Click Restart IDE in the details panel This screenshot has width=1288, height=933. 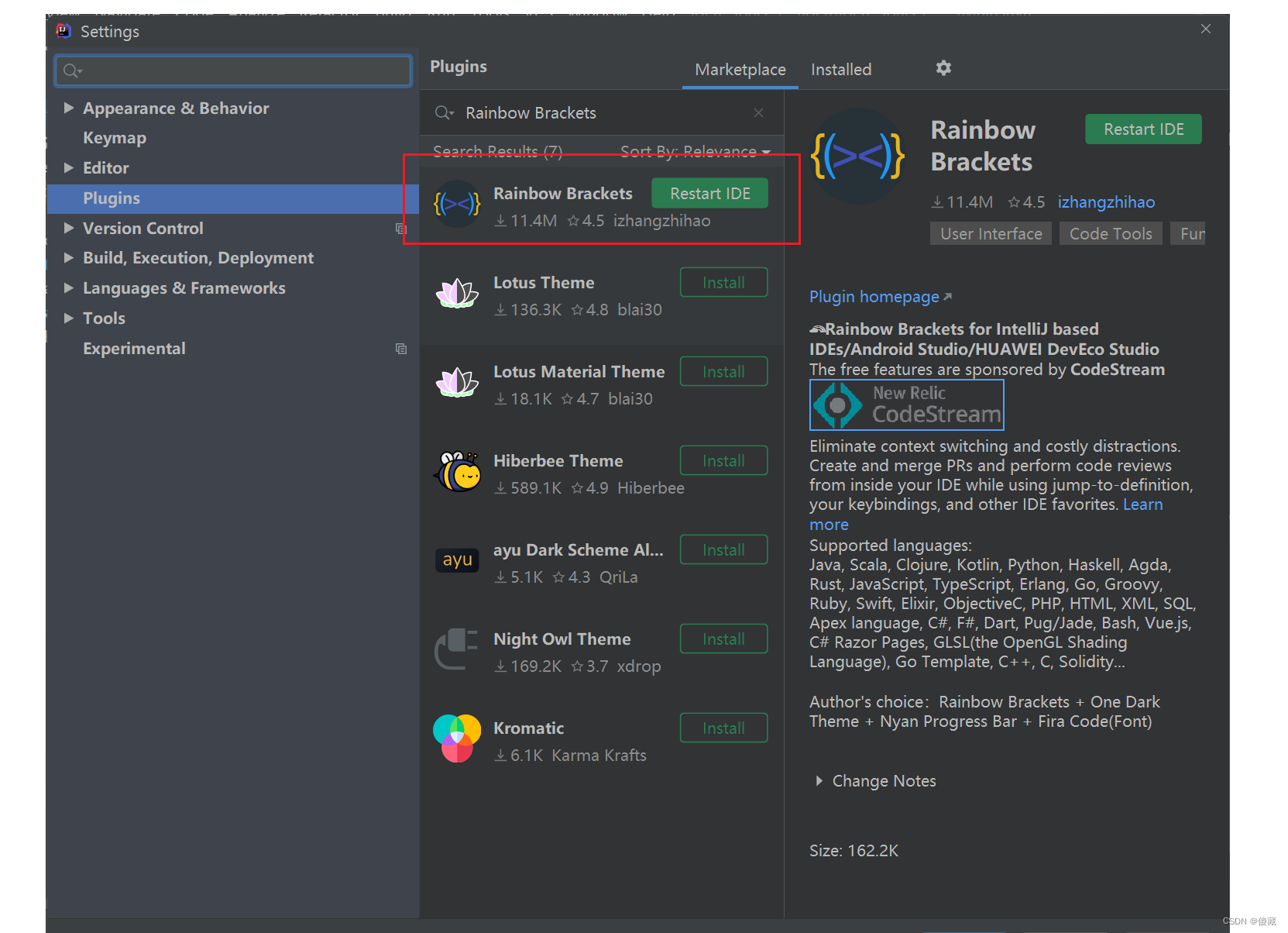(x=1143, y=129)
